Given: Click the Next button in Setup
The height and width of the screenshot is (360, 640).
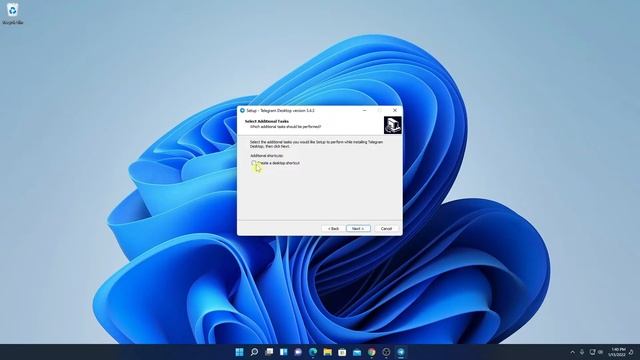Looking at the screenshot, I should (358, 229).
